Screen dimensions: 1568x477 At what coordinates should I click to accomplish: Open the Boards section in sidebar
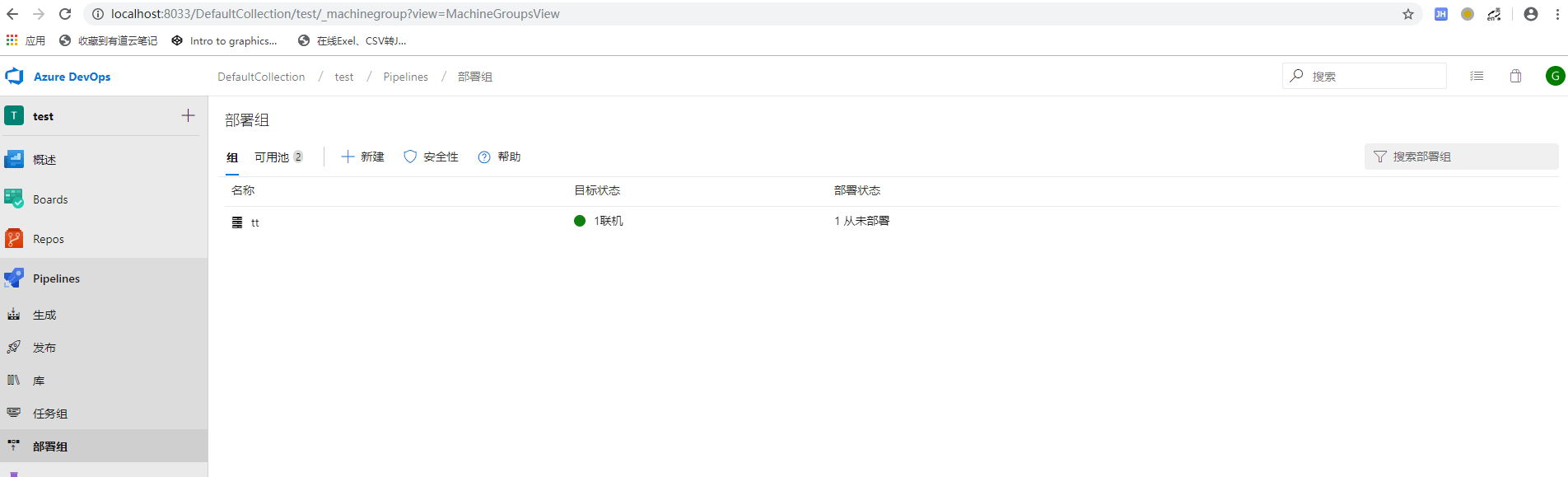click(49, 199)
